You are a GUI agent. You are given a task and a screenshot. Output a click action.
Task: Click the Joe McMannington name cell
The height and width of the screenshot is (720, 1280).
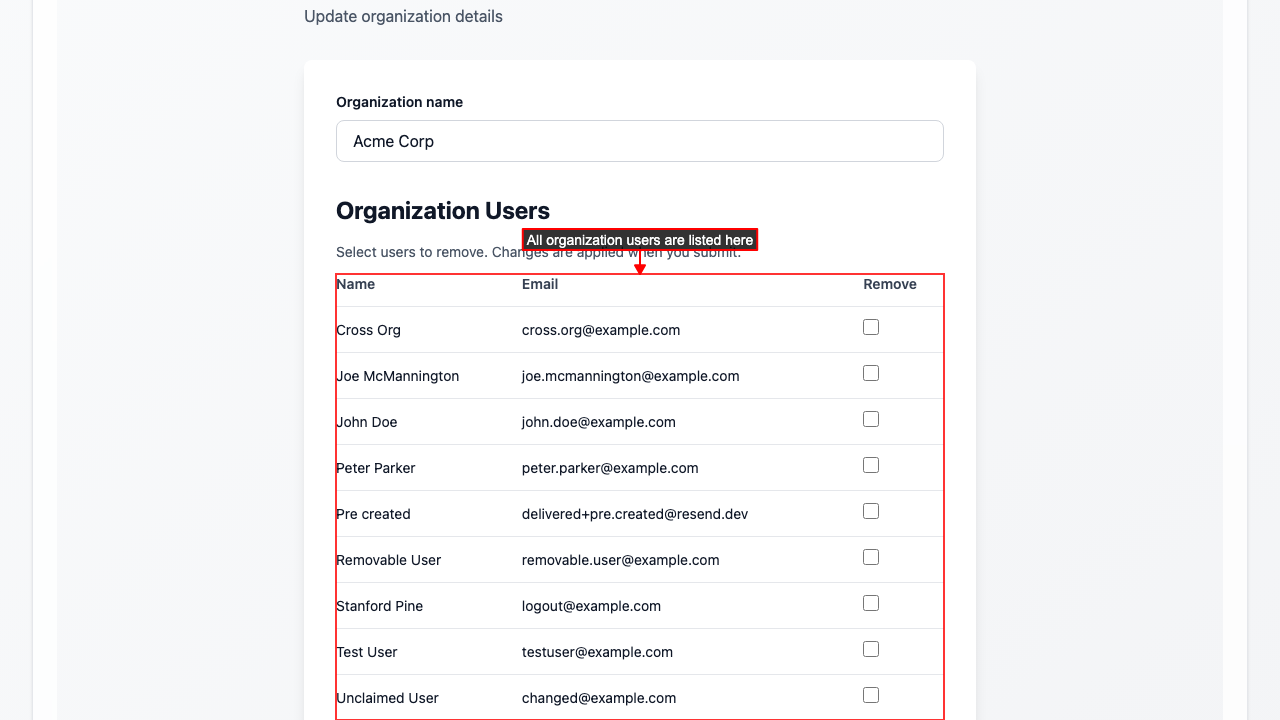398,376
